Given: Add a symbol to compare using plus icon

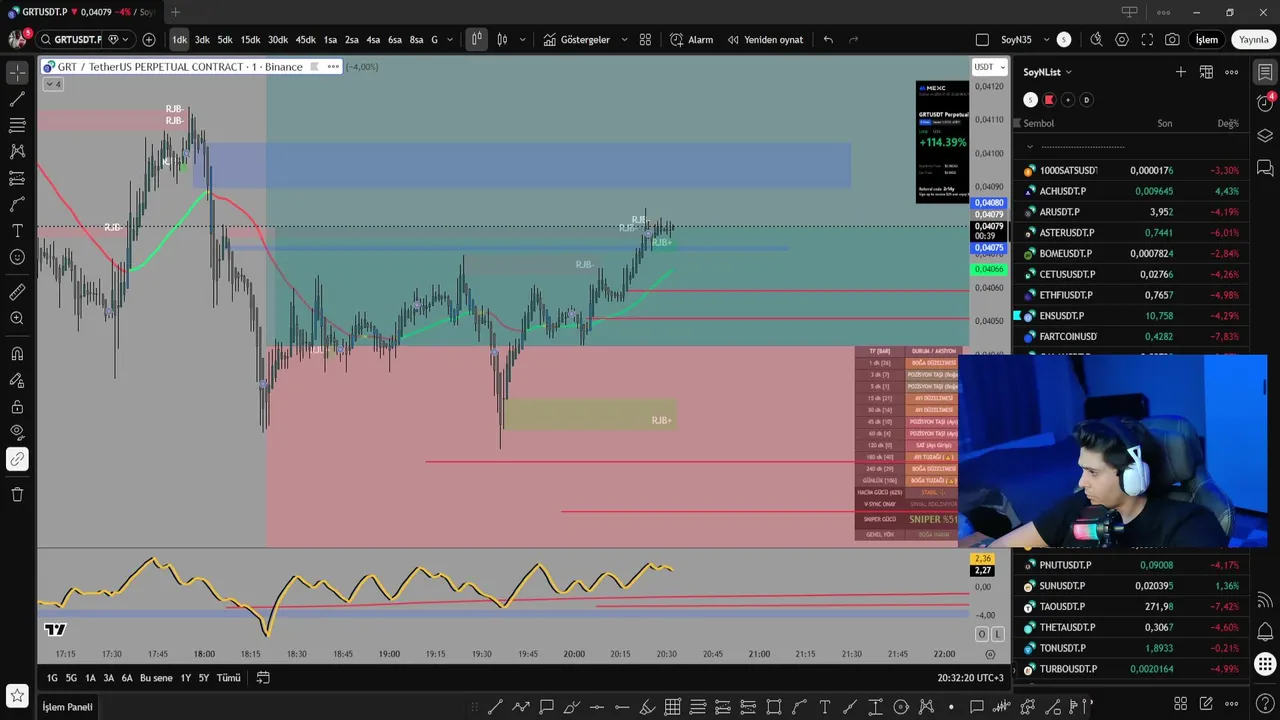Looking at the screenshot, I should pyautogui.click(x=149, y=40).
